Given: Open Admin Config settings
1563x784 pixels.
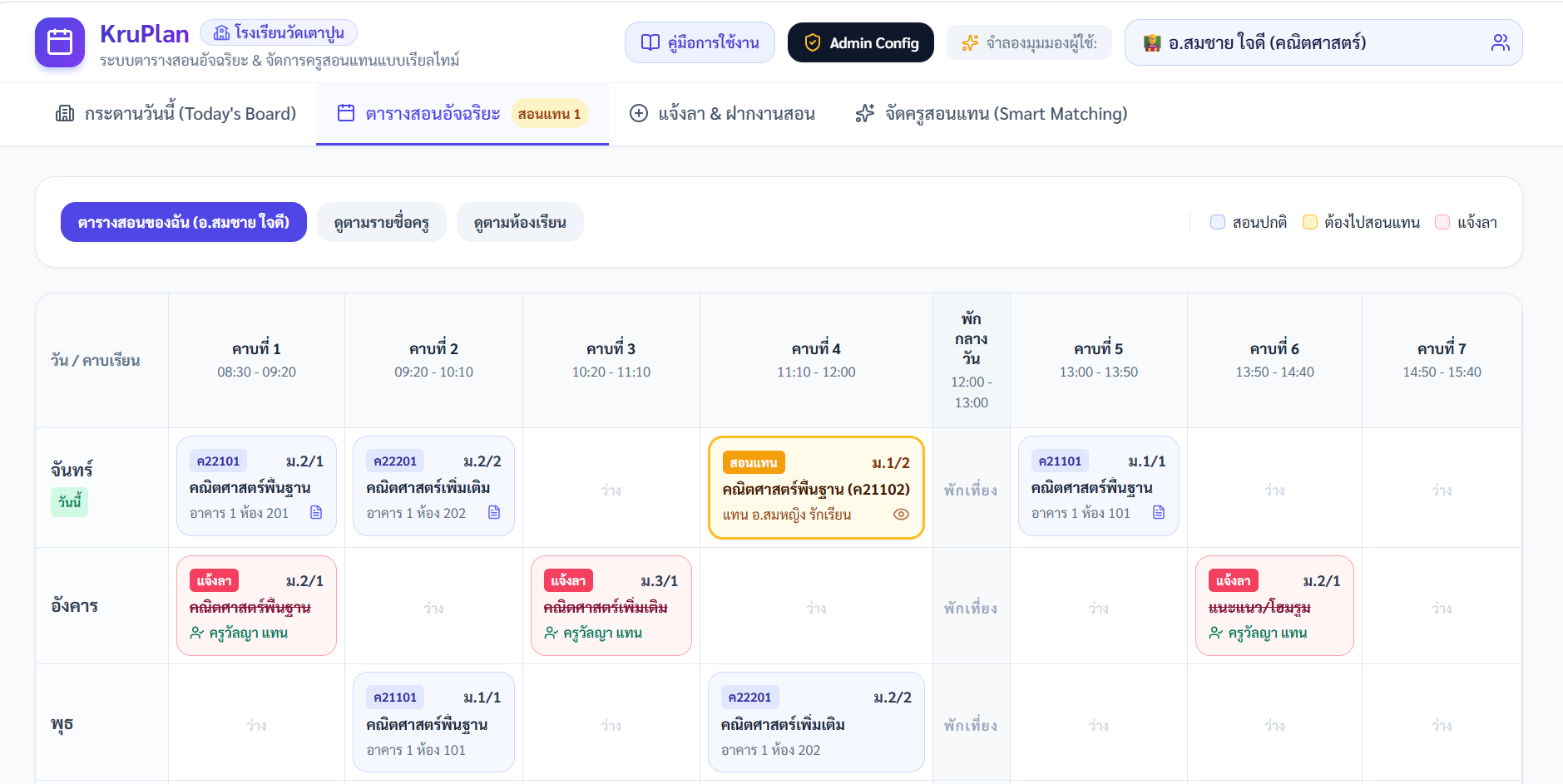Looking at the screenshot, I should [861, 42].
